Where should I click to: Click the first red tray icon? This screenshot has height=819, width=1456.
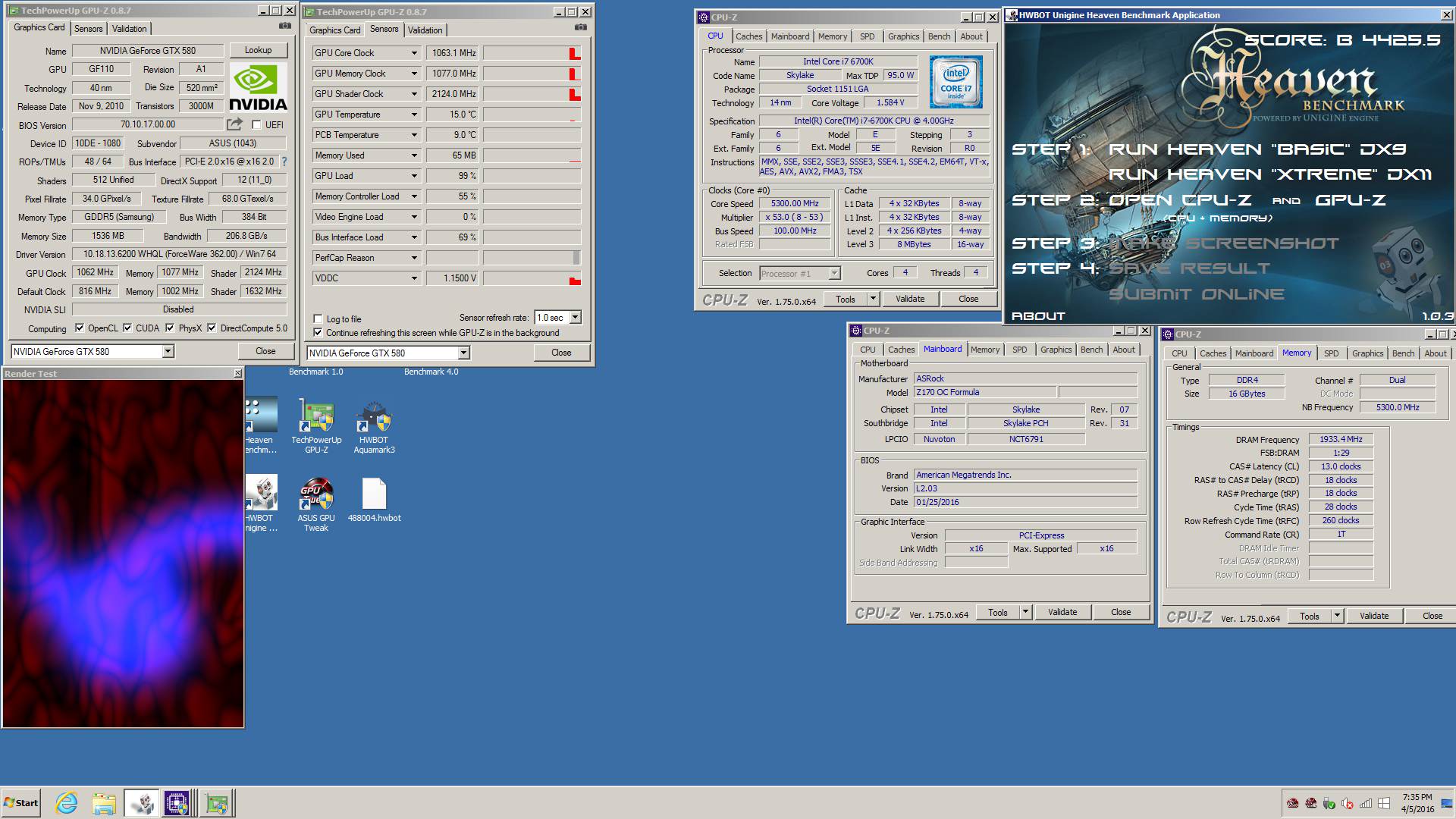pyautogui.click(x=1293, y=803)
